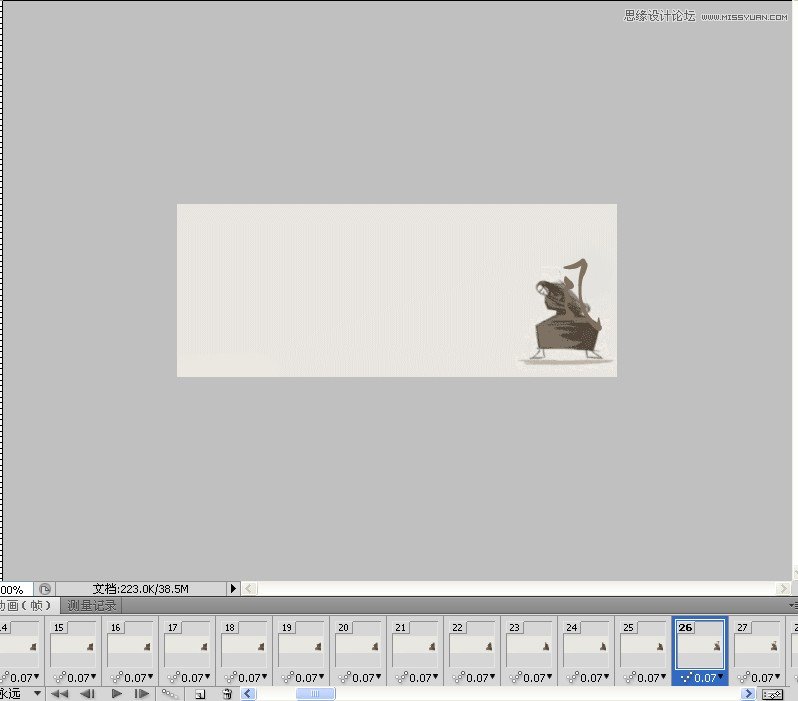Select first frame rewind button
Screen dimensions: 798x701
tap(60, 693)
